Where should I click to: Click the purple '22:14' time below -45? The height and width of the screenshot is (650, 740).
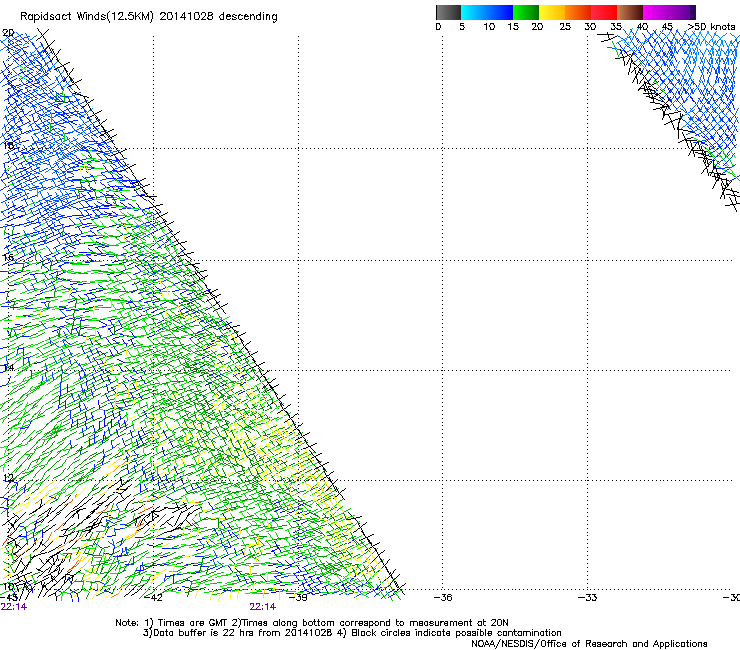14,607
